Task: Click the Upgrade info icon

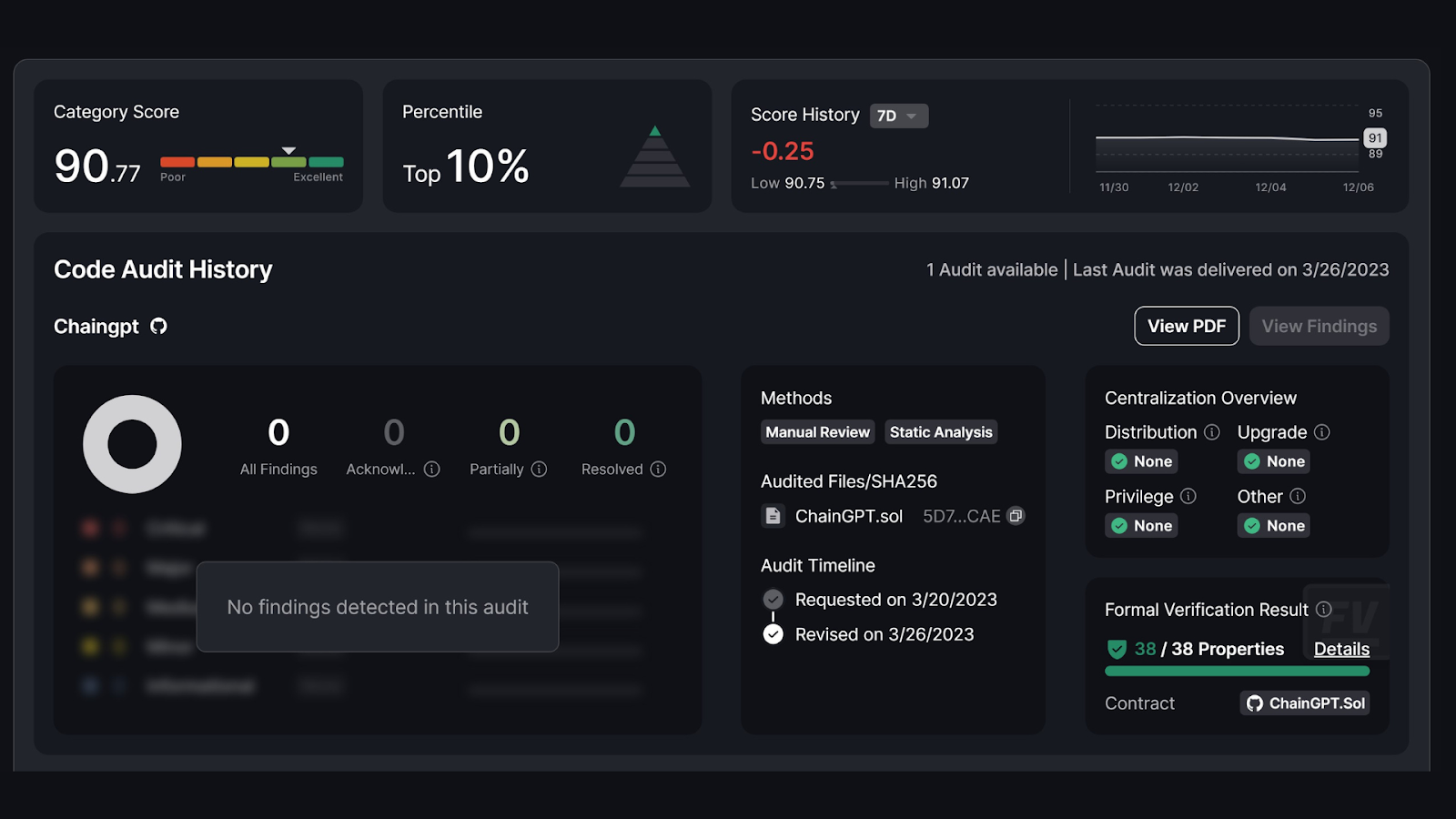Action: tap(1322, 432)
